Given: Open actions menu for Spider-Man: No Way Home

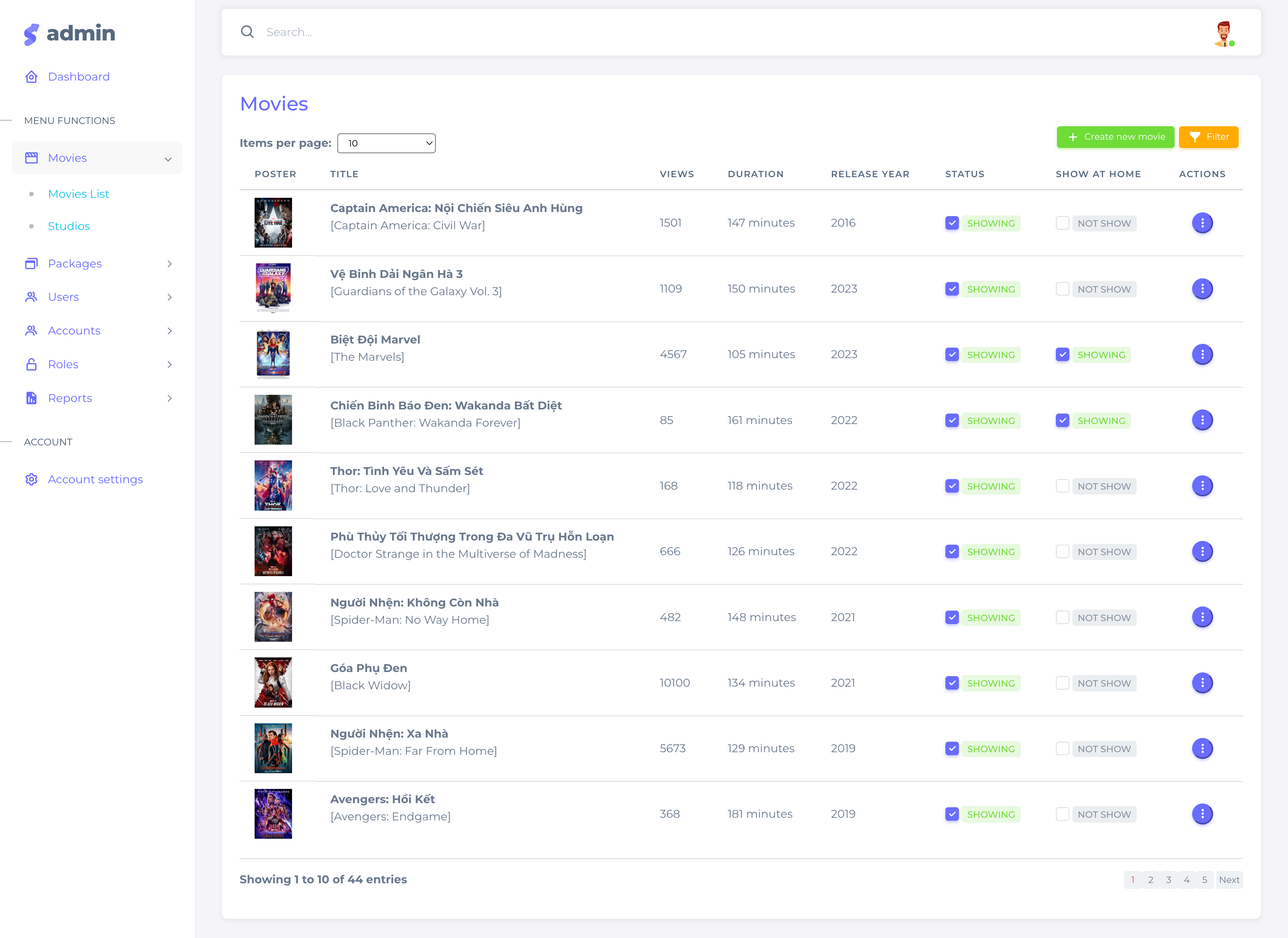Looking at the screenshot, I should (x=1202, y=617).
